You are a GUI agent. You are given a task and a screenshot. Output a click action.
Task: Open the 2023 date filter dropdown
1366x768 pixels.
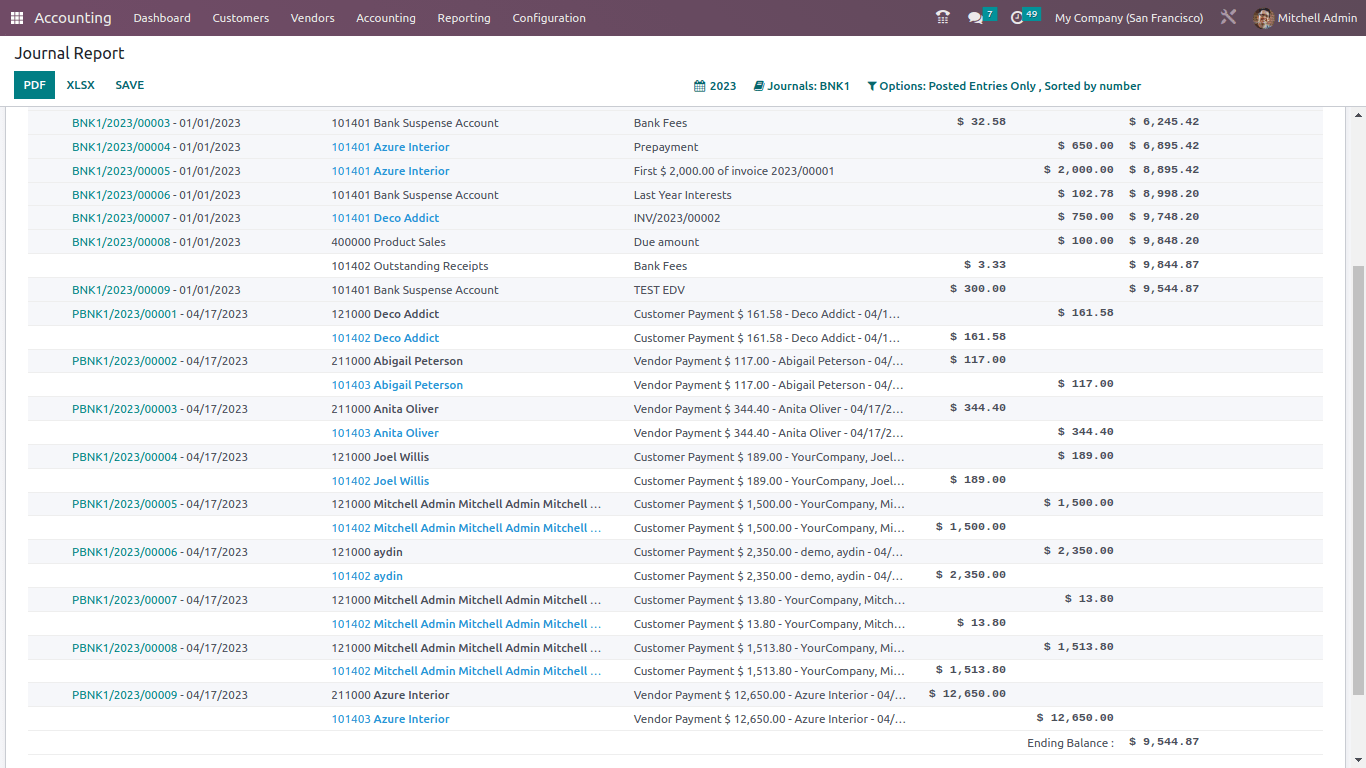[715, 86]
